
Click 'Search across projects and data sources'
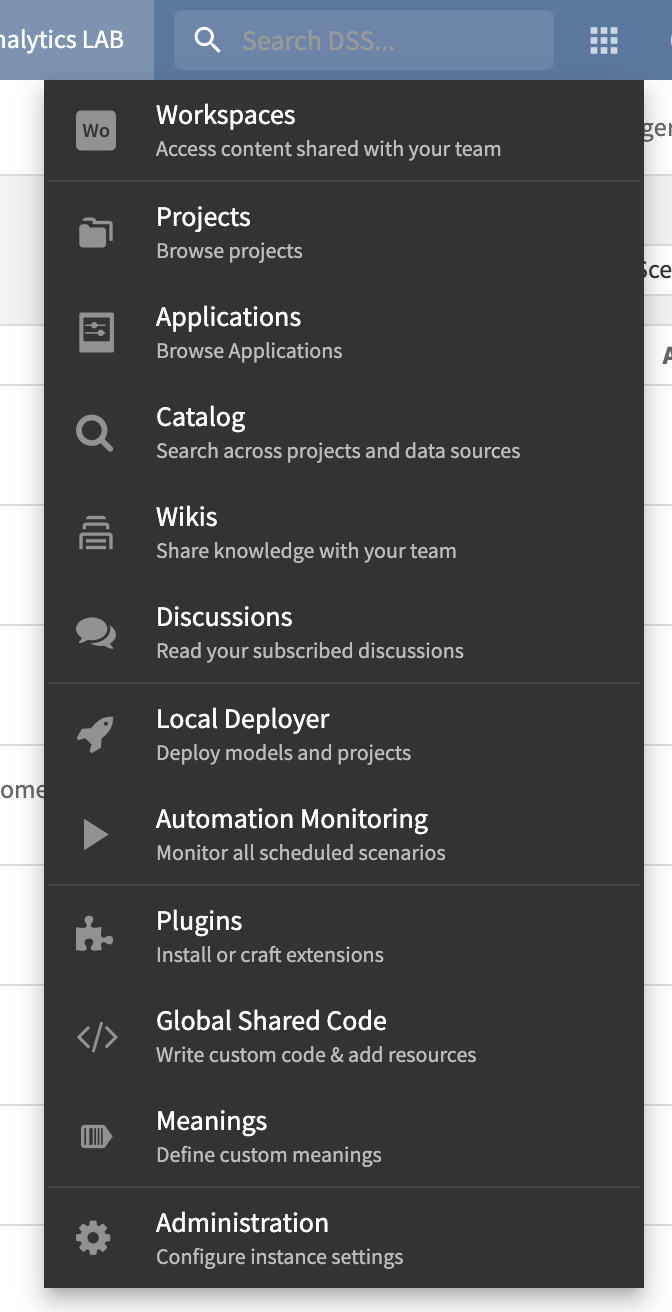(x=338, y=451)
